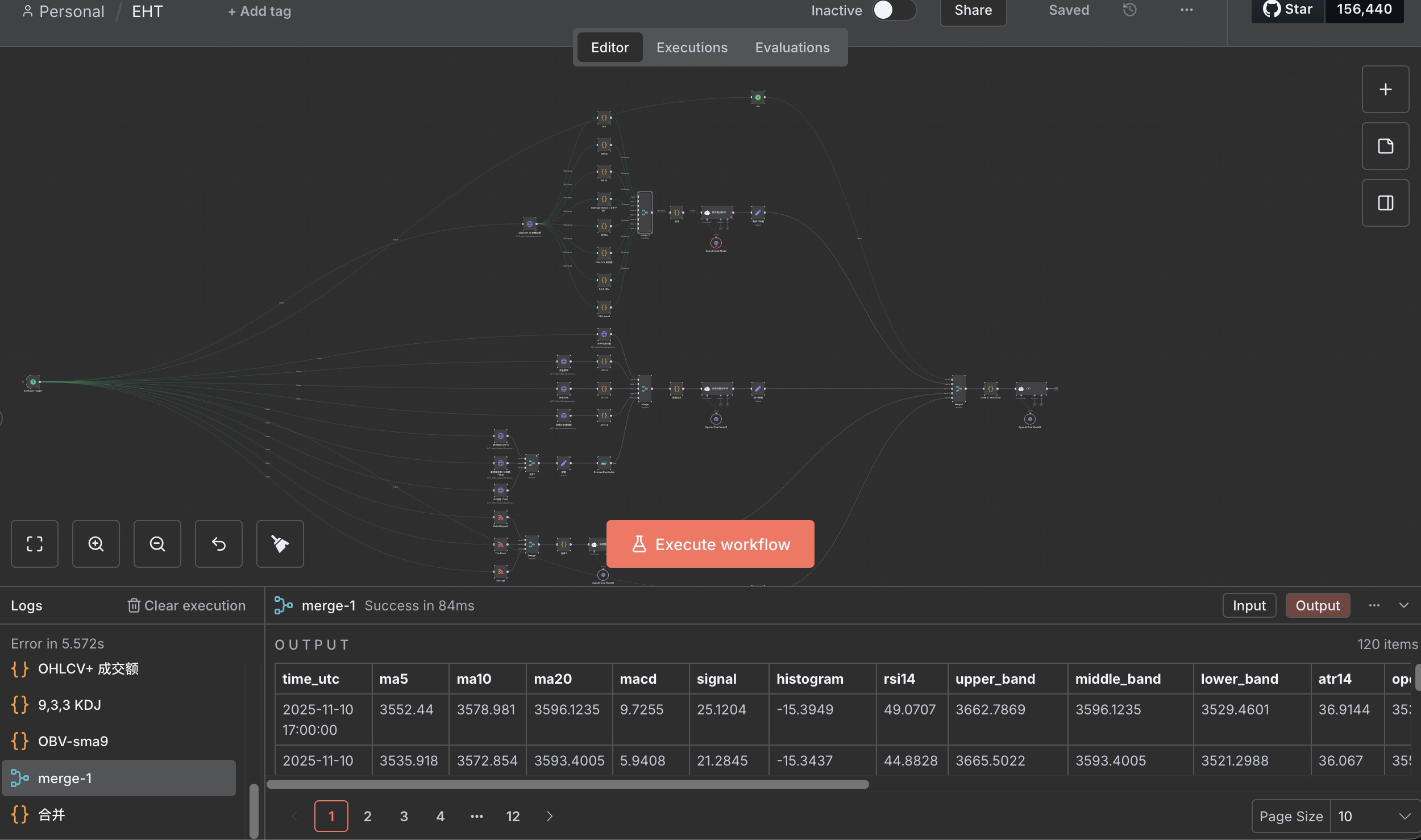Zoom out of the workflow canvas
Image resolution: width=1421 pixels, height=840 pixels.
[x=157, y=544]
